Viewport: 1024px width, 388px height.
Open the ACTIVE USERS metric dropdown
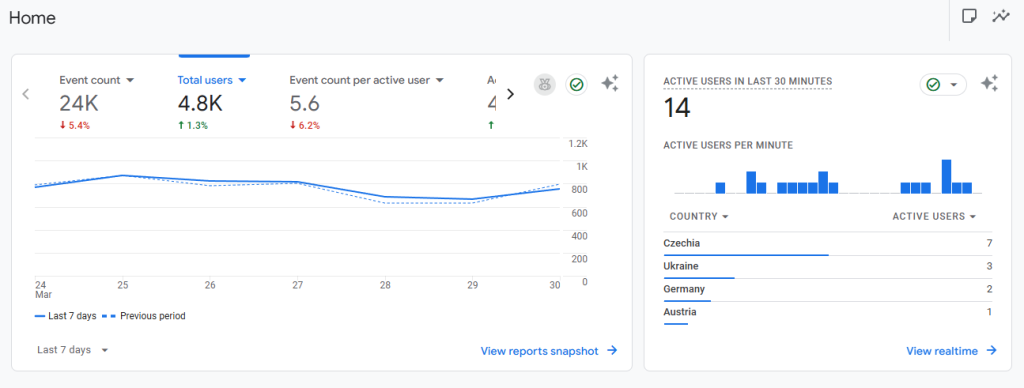[x=935, y=216]
